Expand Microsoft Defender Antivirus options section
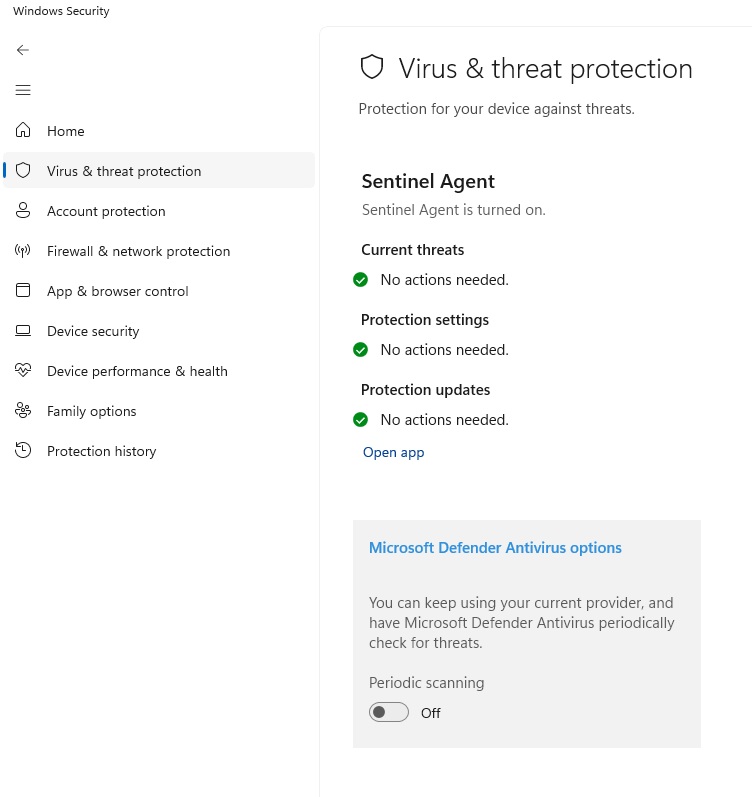752x797 pixels. [495, 548]
